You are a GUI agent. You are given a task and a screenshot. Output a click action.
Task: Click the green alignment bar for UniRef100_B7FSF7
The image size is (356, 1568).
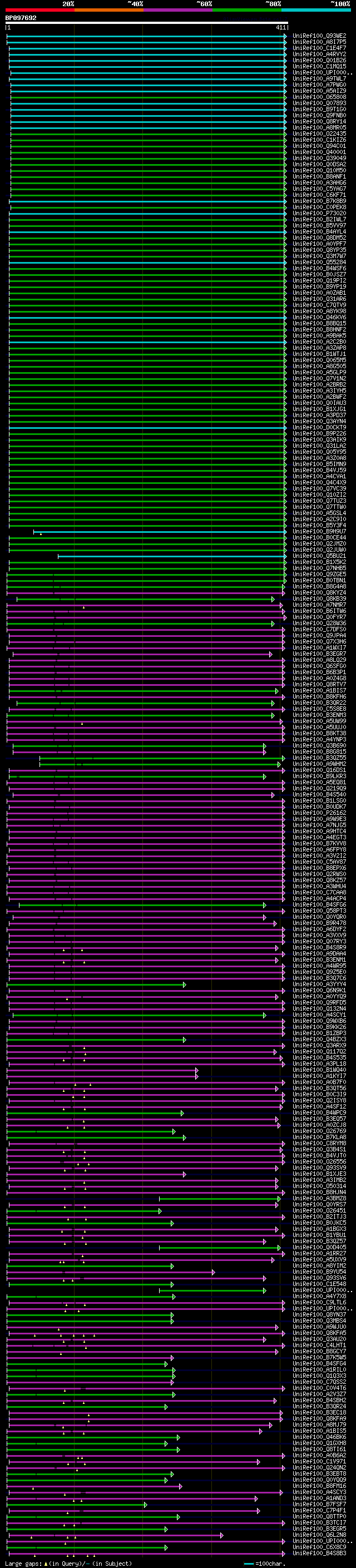77,1505
